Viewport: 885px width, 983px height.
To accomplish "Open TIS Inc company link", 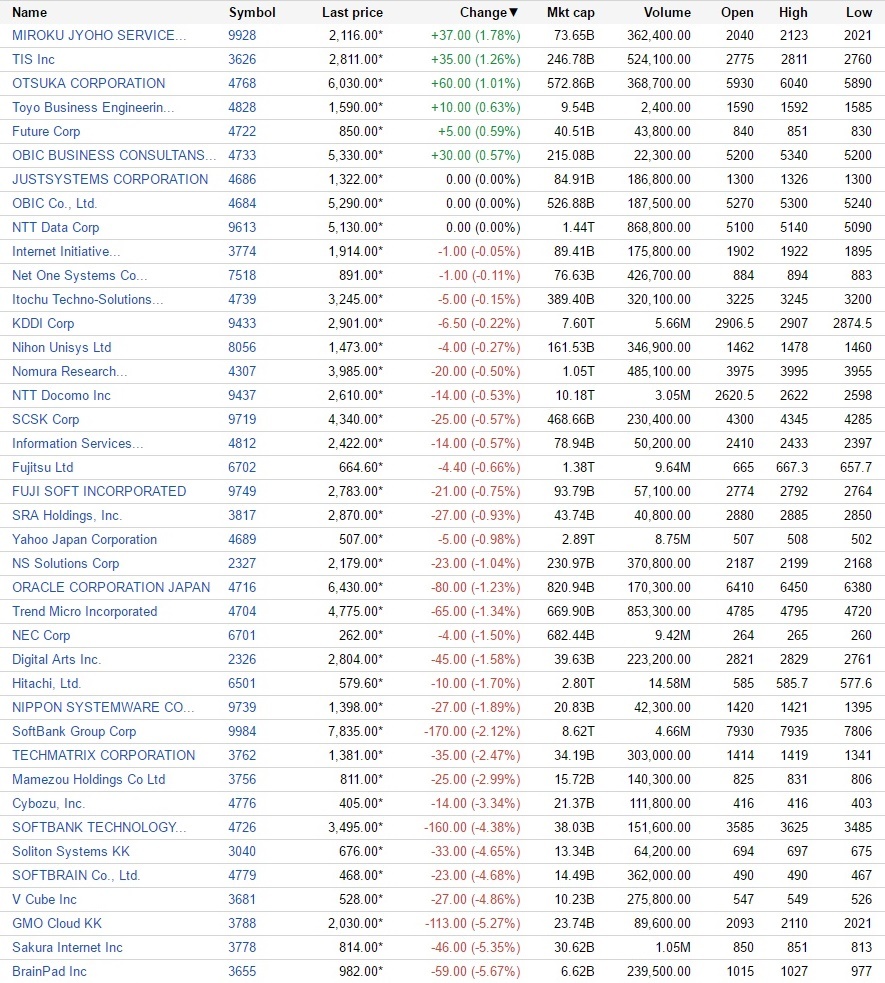I will point(33,60).
